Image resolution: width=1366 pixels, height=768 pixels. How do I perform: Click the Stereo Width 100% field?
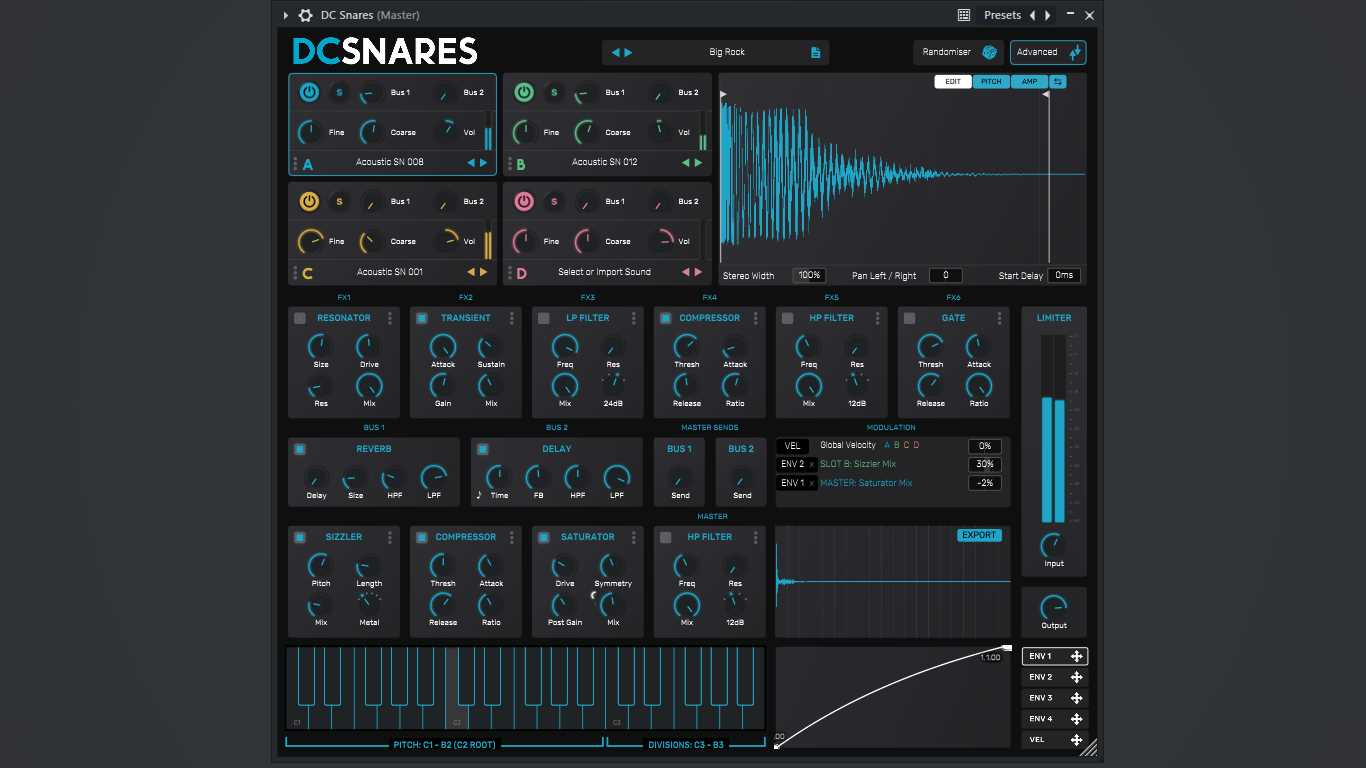tap(809, 275)
